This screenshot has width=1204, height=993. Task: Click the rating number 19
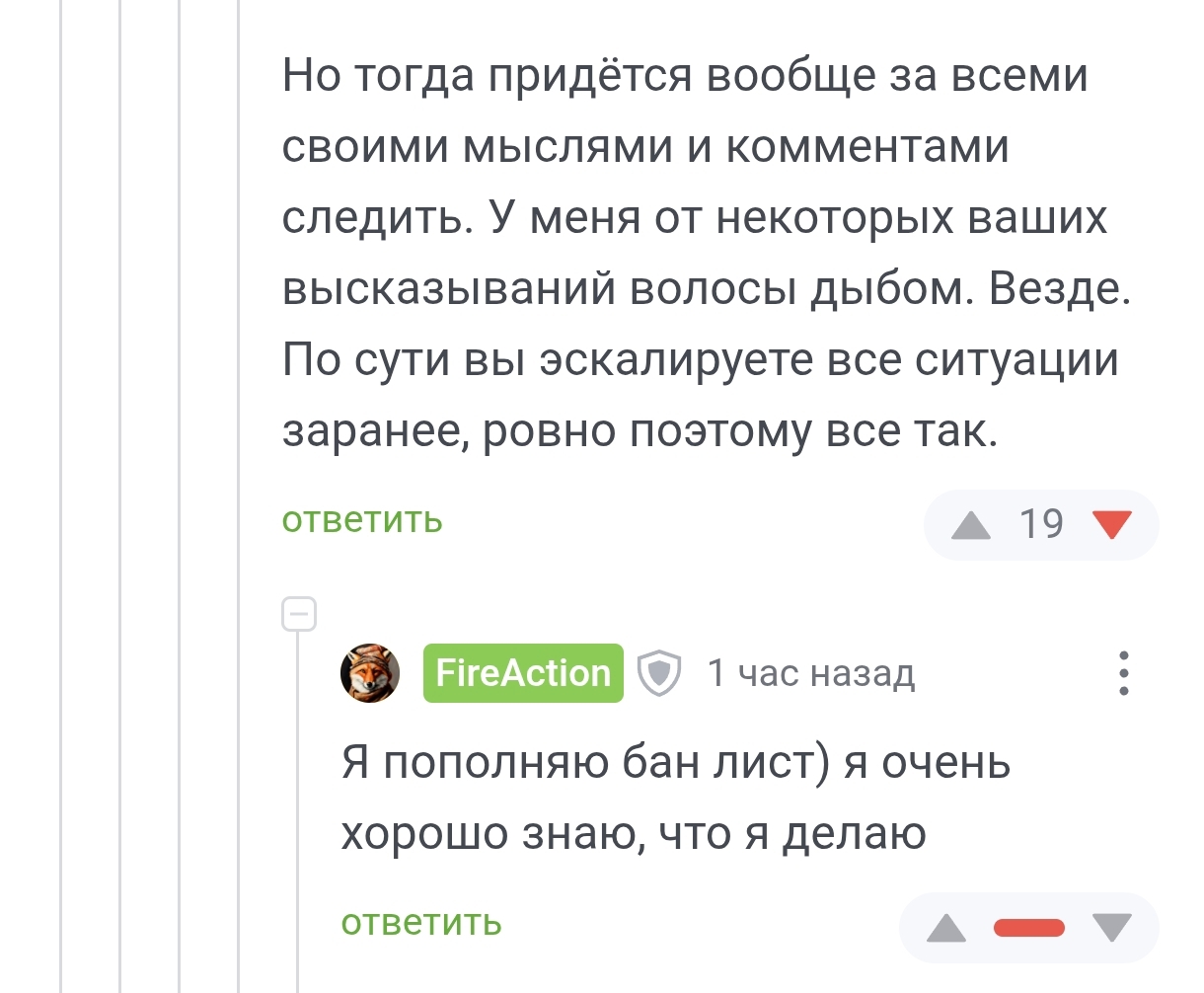(1041, 525)
